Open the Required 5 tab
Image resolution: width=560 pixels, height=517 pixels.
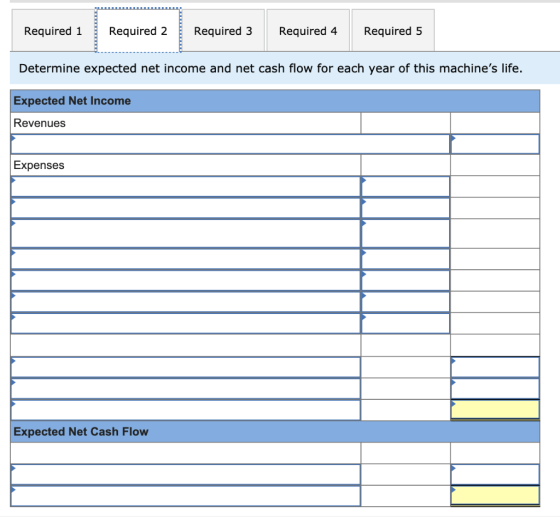[393, 31]
